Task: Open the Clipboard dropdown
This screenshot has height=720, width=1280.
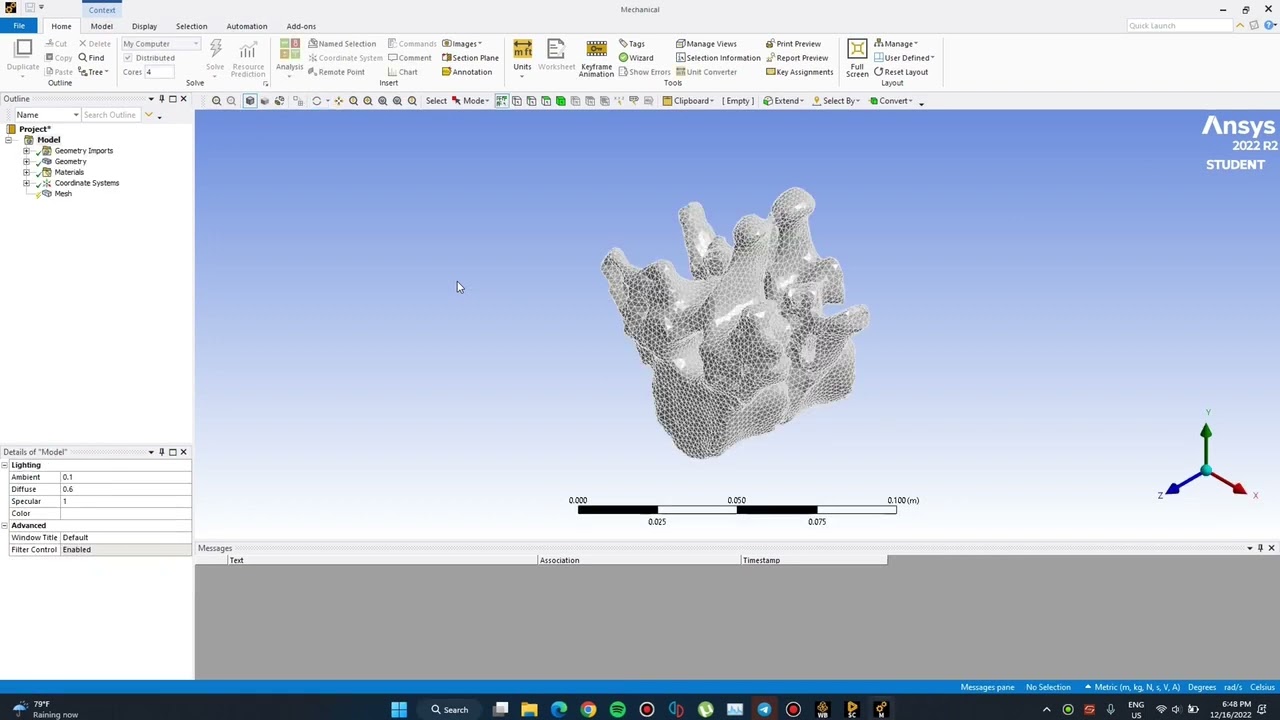Action: coord(688,101)
